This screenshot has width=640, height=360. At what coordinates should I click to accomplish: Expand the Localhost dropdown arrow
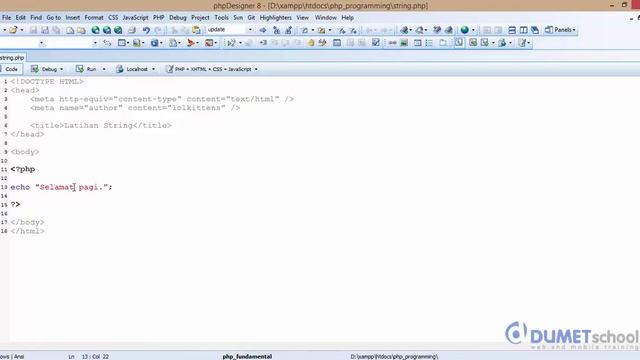153,69
